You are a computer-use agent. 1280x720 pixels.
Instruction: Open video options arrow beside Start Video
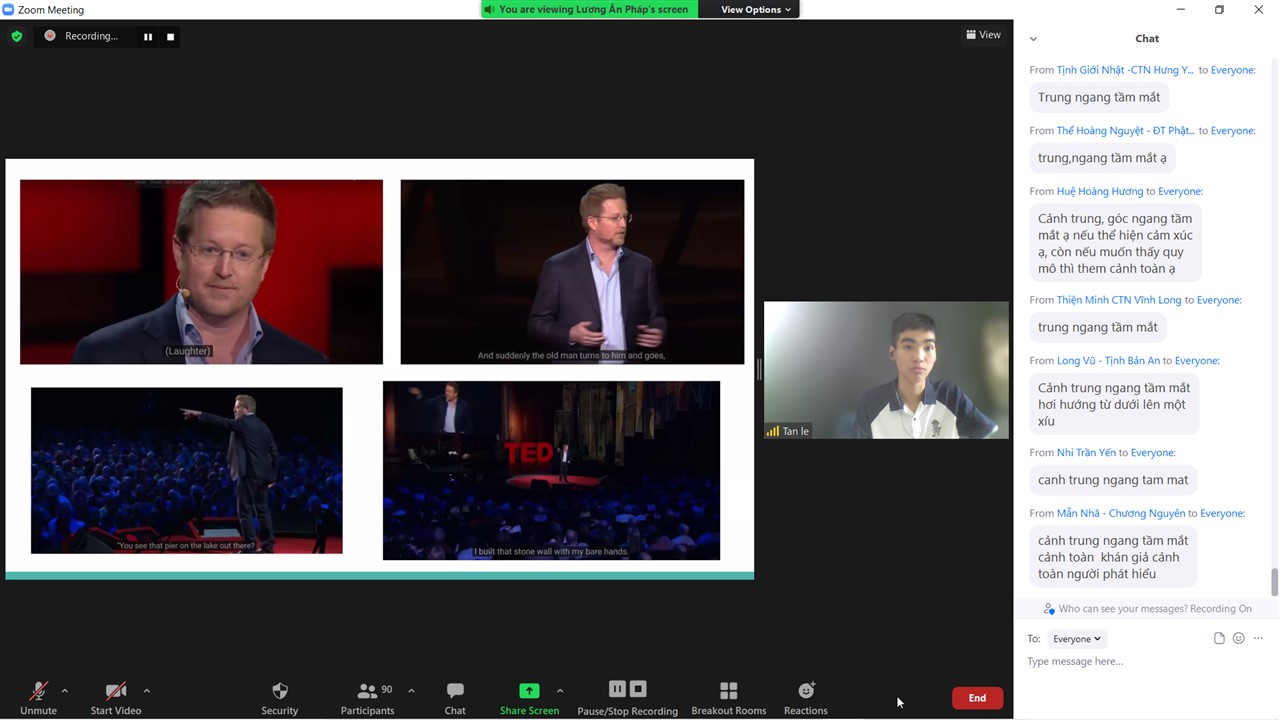pos(147,691)
